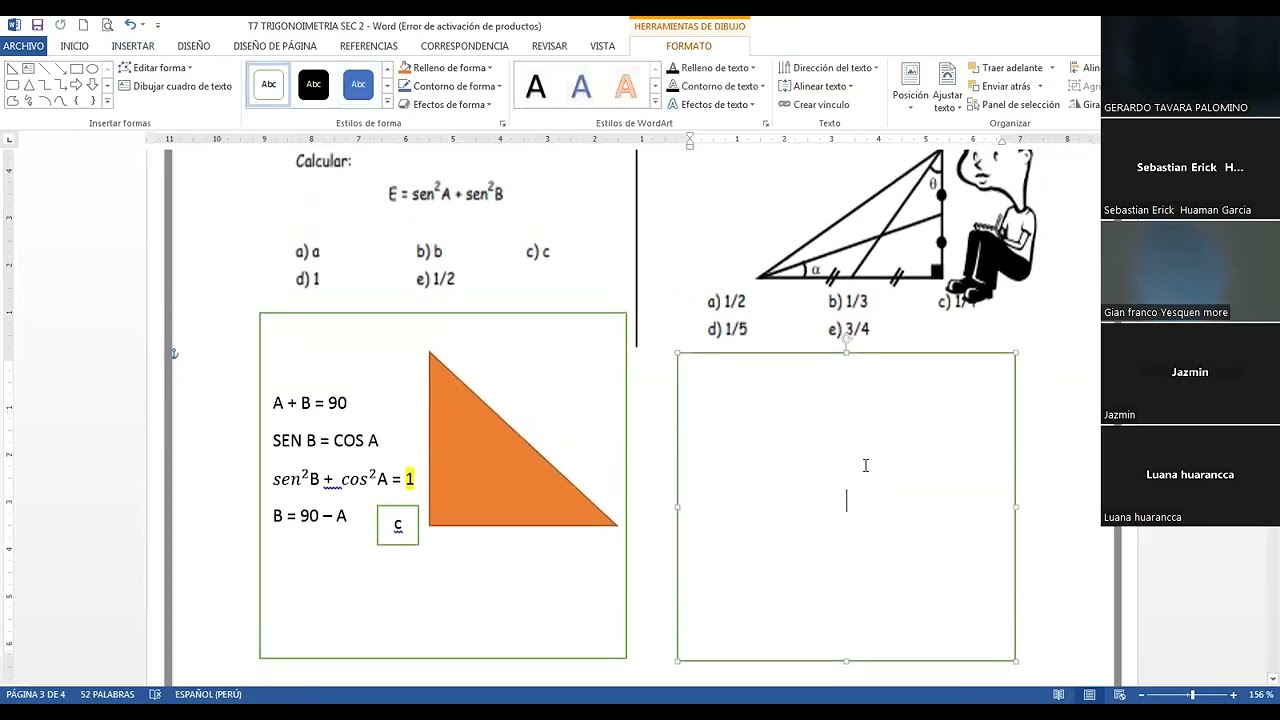
Task: Switch to the INSERTAR tab
Action: [x=133, y=46]
